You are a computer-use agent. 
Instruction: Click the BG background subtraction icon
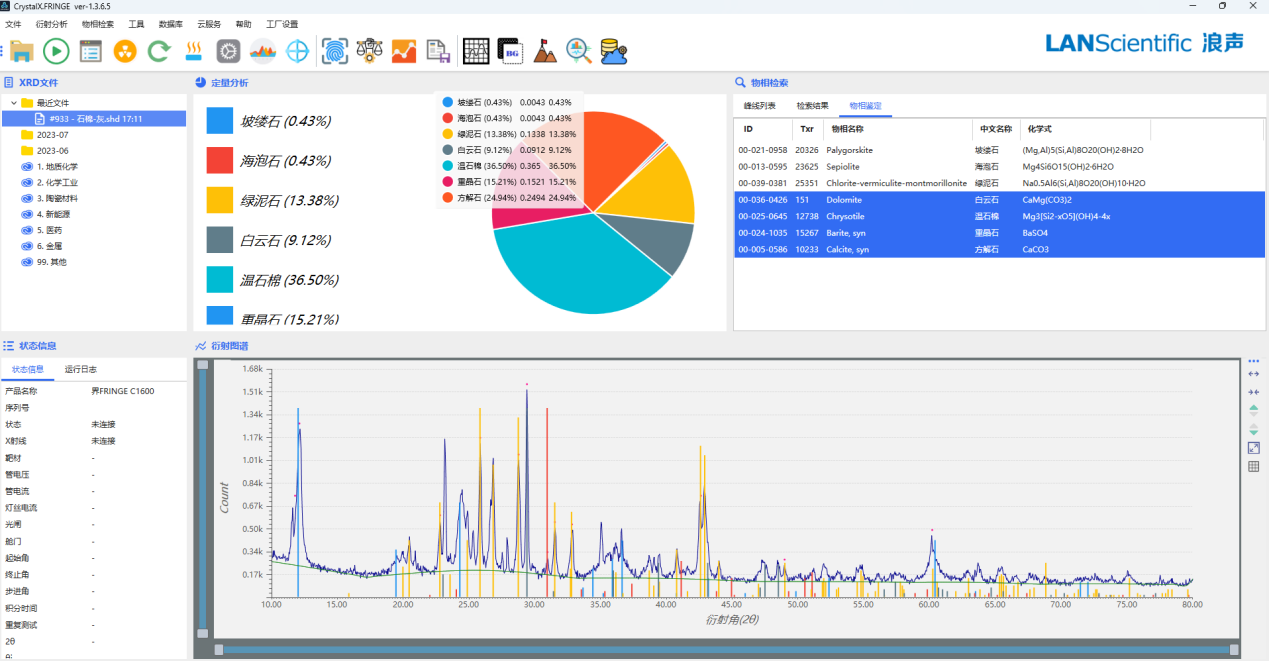click(511, 51)
